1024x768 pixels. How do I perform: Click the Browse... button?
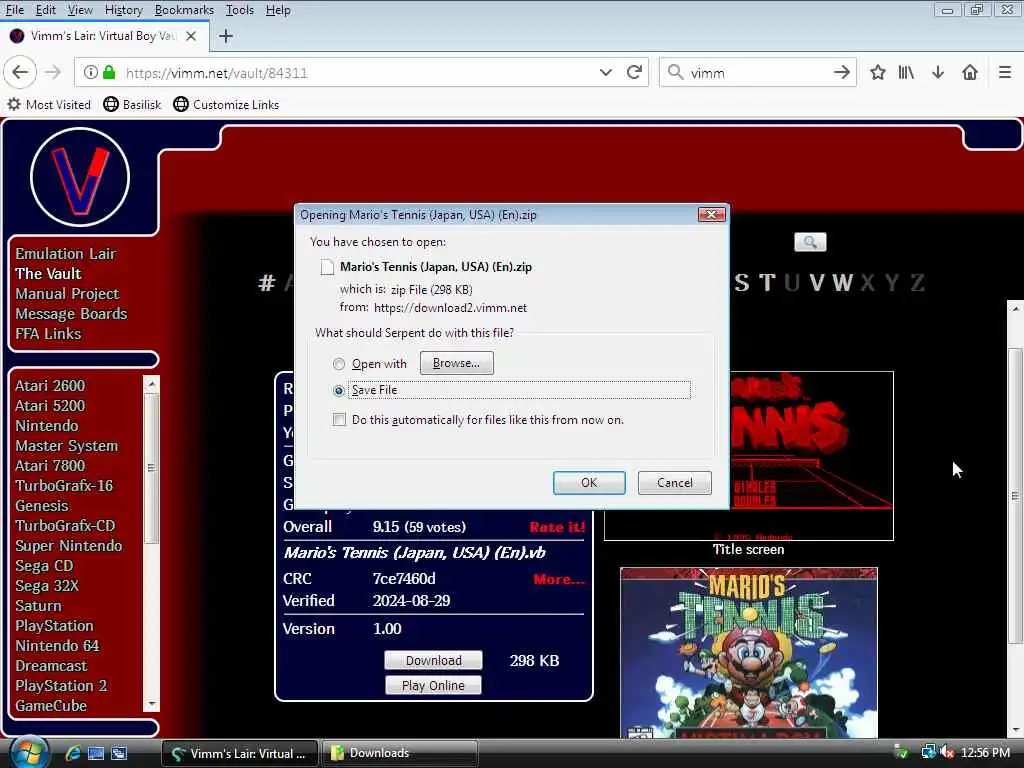pos(456,363)
